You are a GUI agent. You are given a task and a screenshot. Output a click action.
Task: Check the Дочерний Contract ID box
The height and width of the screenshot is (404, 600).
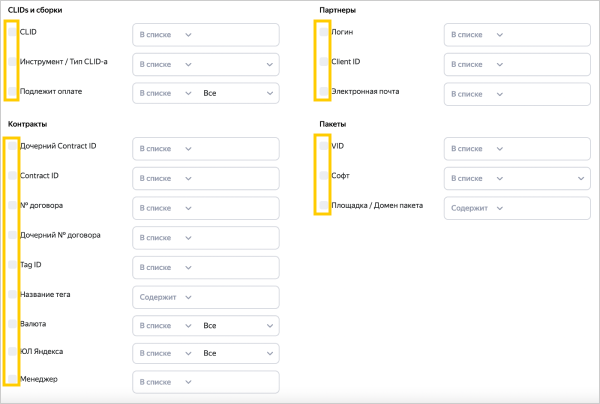coord(12,146)
